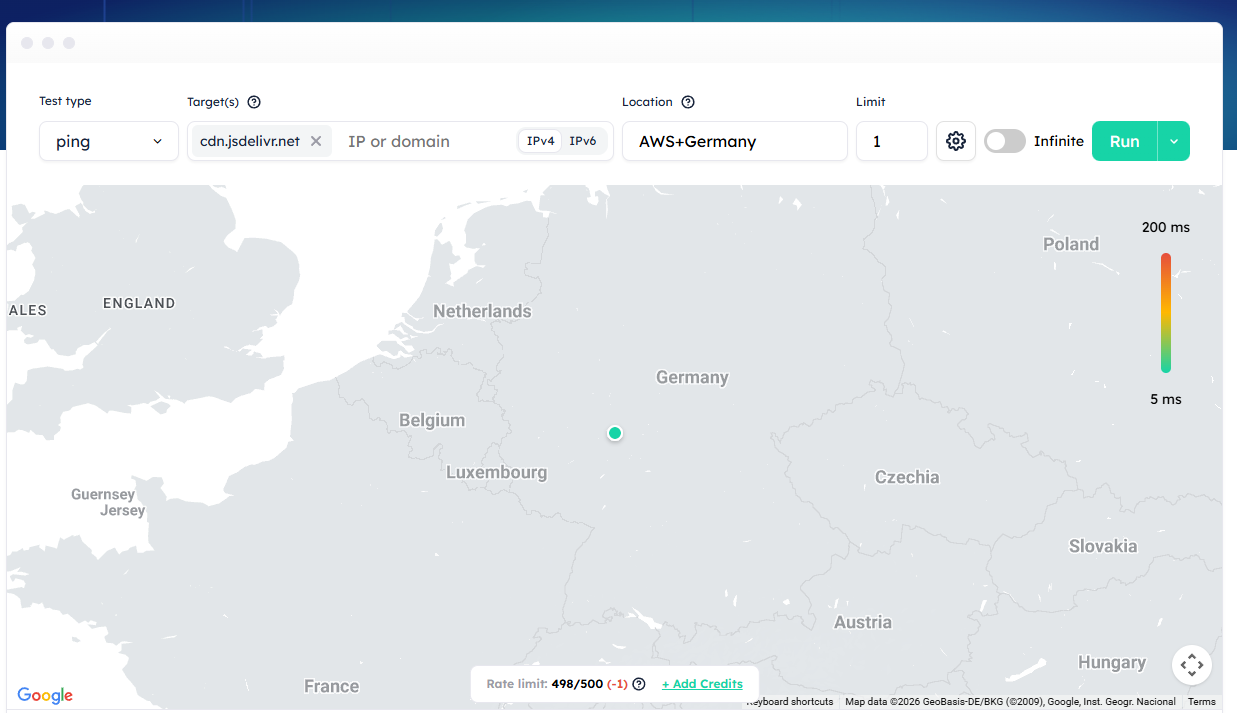Click the Belgium map label
This screenshot has height=713, width=1237.
[432, 420]
